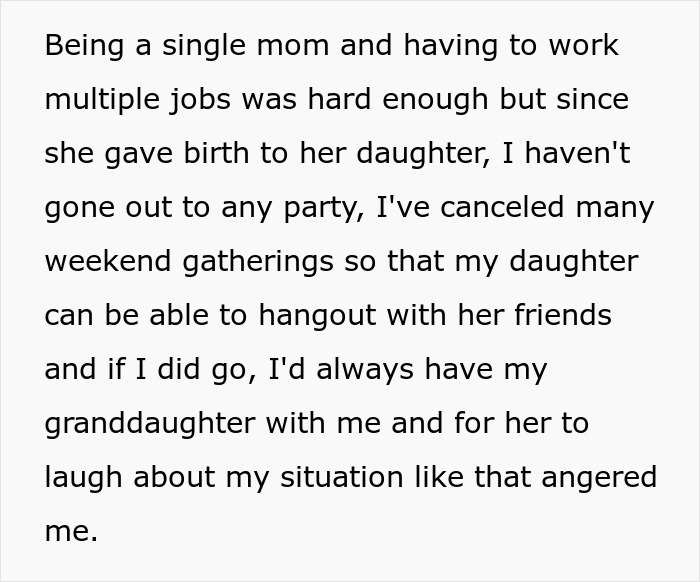Click the word "multiple"
Viewport: 700px width, 582px height.
[100, 100]
